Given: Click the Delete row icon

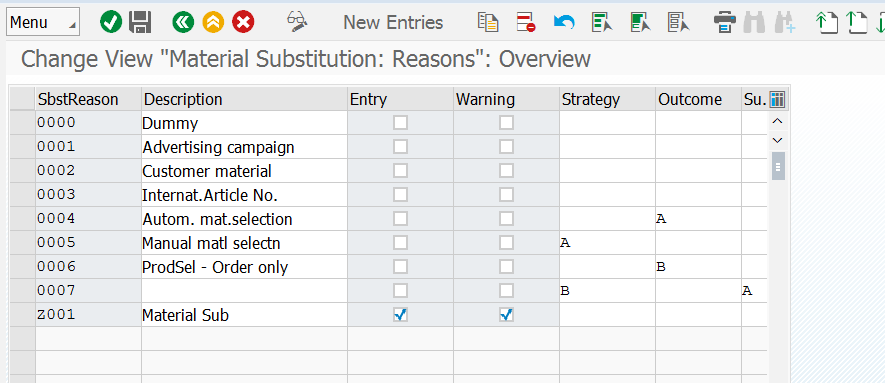Looking at the screenshot, I should tap(525, 23).
